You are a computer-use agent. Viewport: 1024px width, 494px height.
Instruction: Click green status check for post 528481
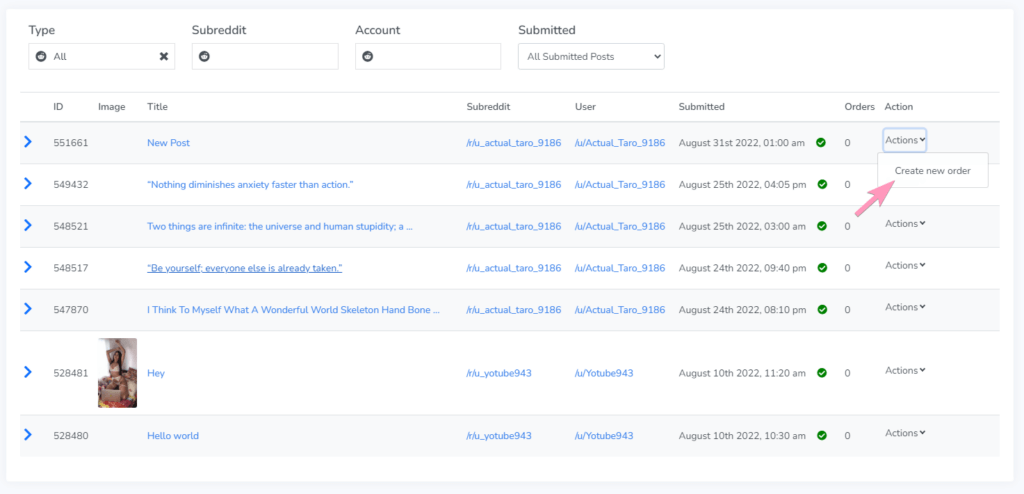coord(821,373)
